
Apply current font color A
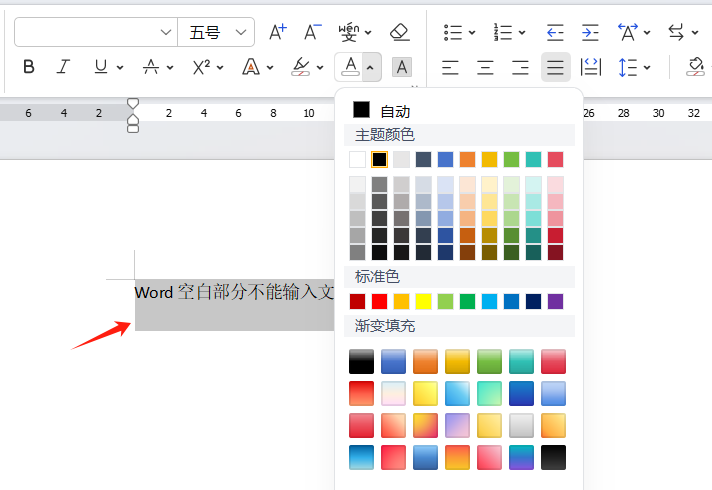[350, 67]
